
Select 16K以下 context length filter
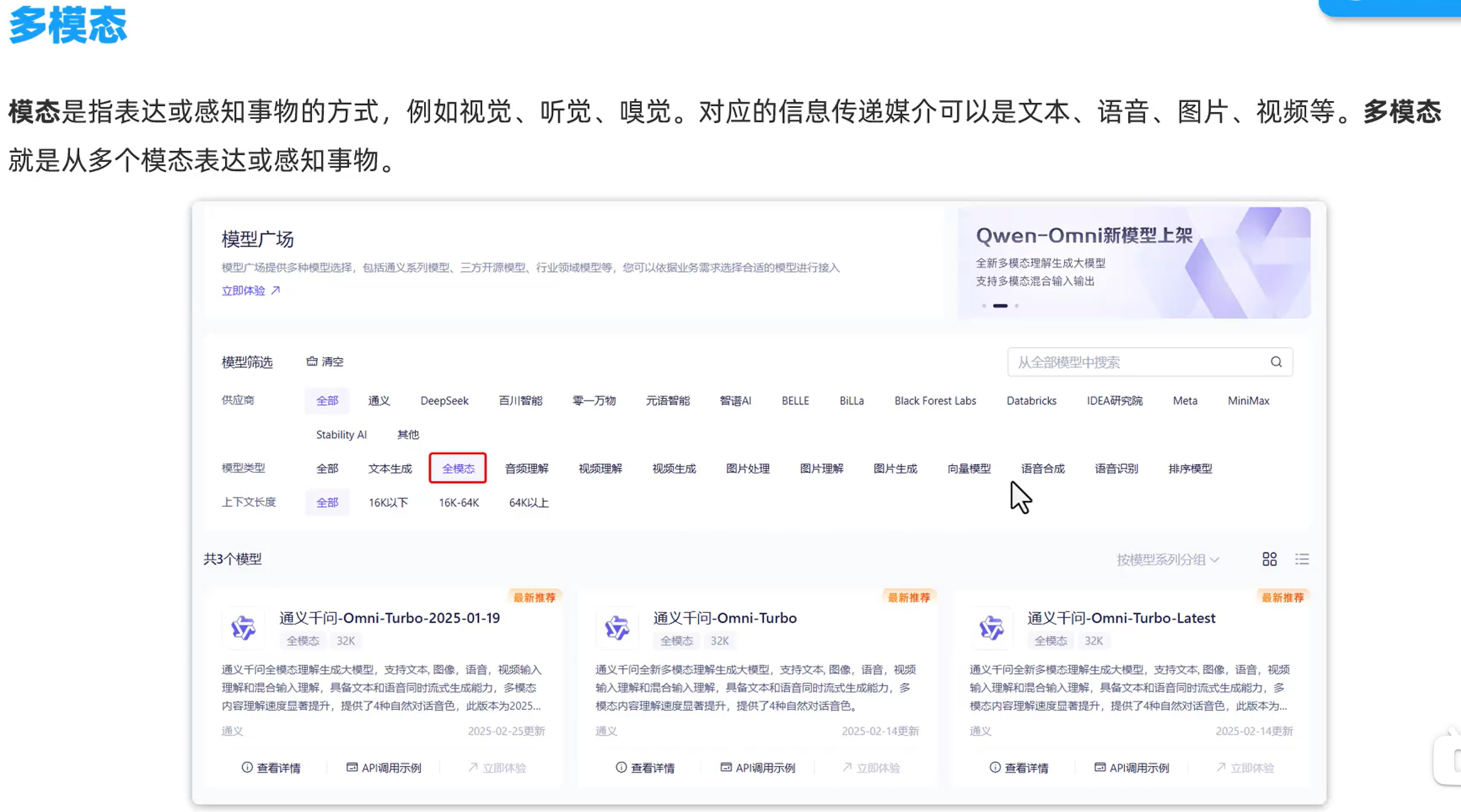pyautogui.click(x=388, y=502)
